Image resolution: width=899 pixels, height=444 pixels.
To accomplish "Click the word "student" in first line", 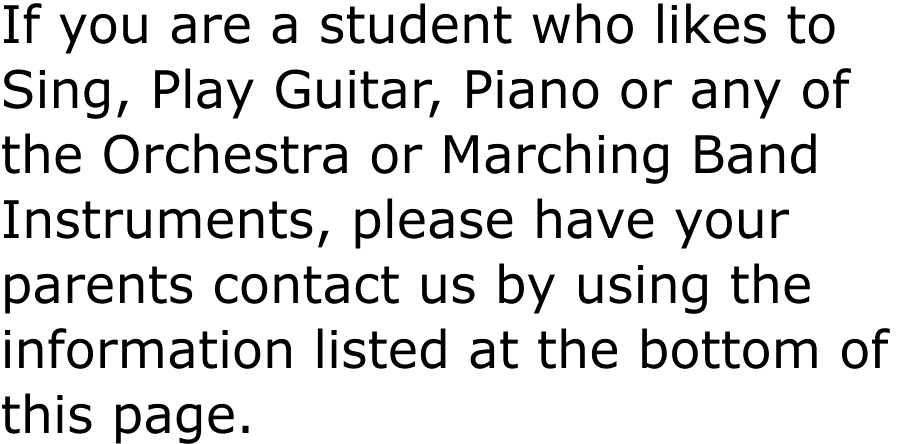I will [415, 26].
